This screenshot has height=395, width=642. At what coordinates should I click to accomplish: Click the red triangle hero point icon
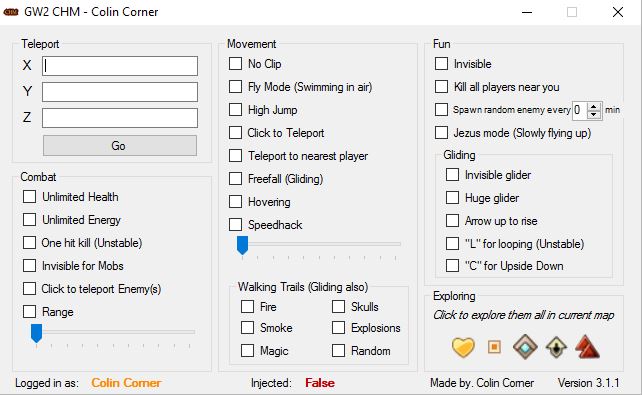point(587,347)
